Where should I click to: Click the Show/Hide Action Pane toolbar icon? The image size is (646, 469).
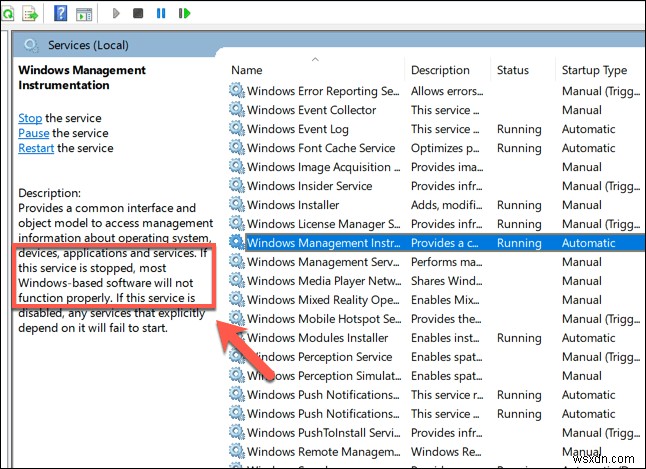84,14
